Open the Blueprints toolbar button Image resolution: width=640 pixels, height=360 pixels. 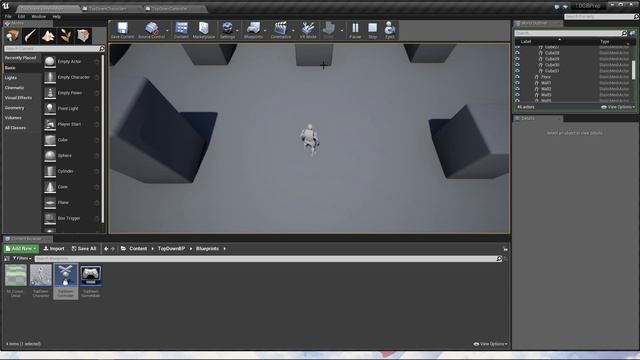pyautogui.click(x=253, y=31)
